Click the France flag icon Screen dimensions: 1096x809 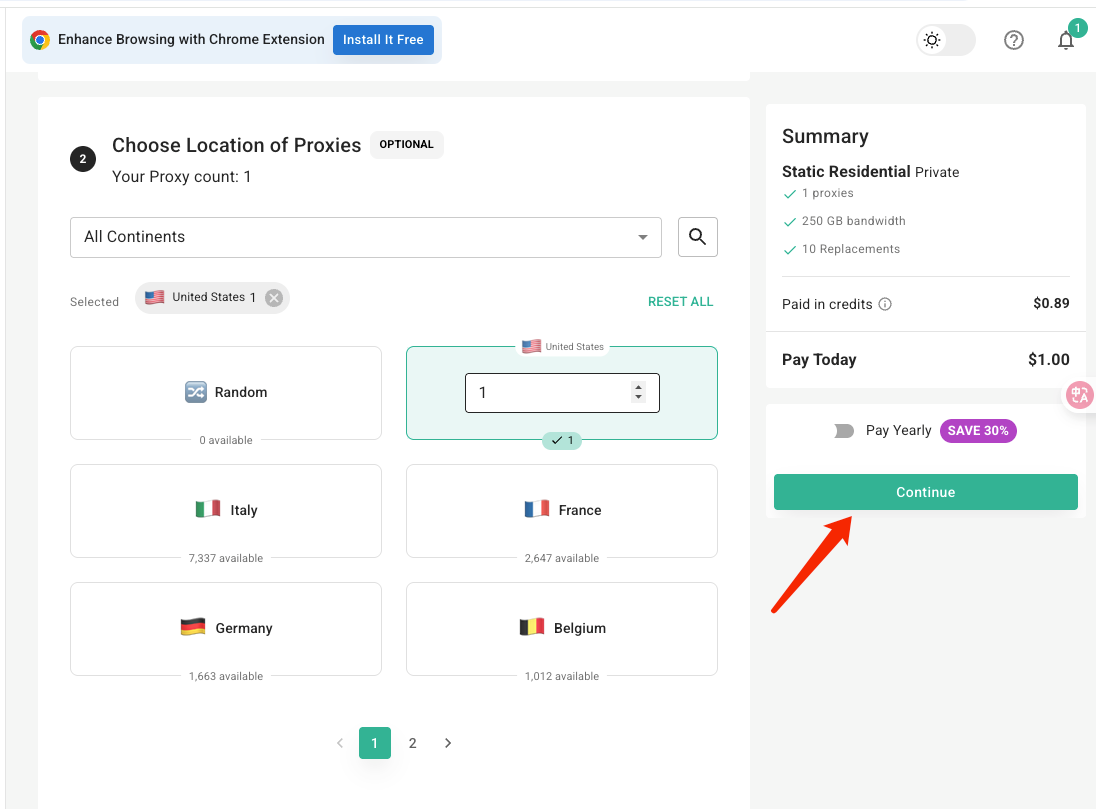click(537, 509)
